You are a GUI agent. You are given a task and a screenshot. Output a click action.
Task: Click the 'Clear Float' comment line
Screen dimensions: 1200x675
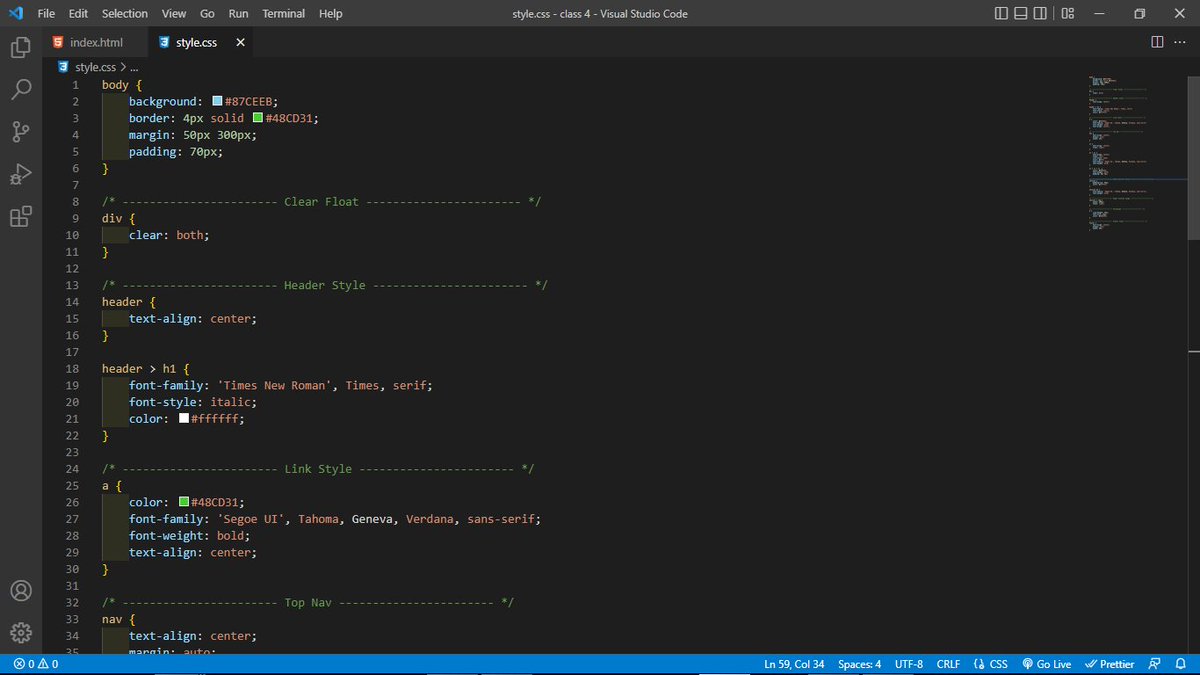tap(321, 201)
